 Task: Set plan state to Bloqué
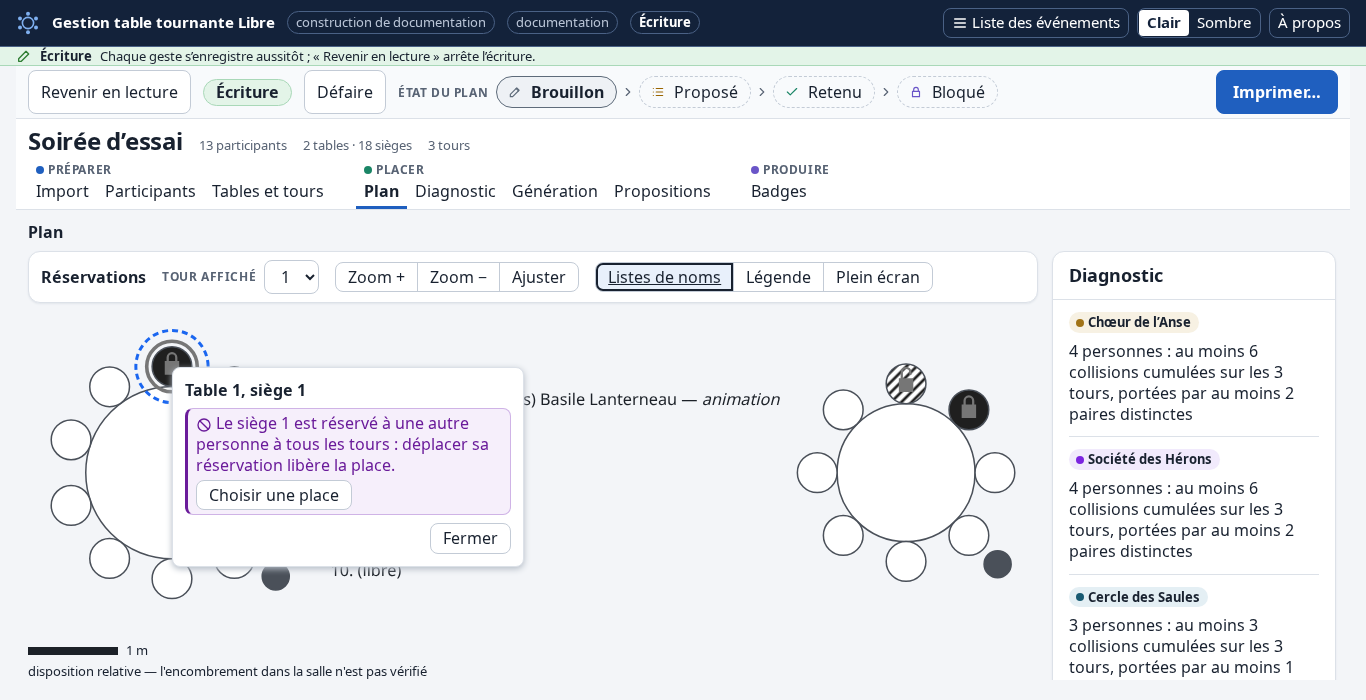947,92
